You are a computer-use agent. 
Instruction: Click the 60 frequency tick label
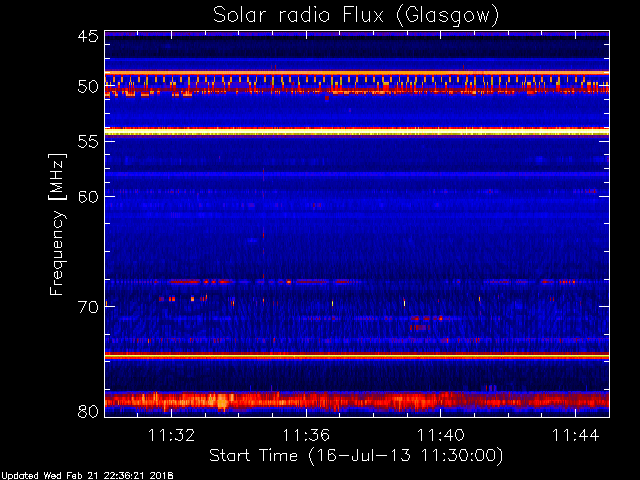(88, 197)
